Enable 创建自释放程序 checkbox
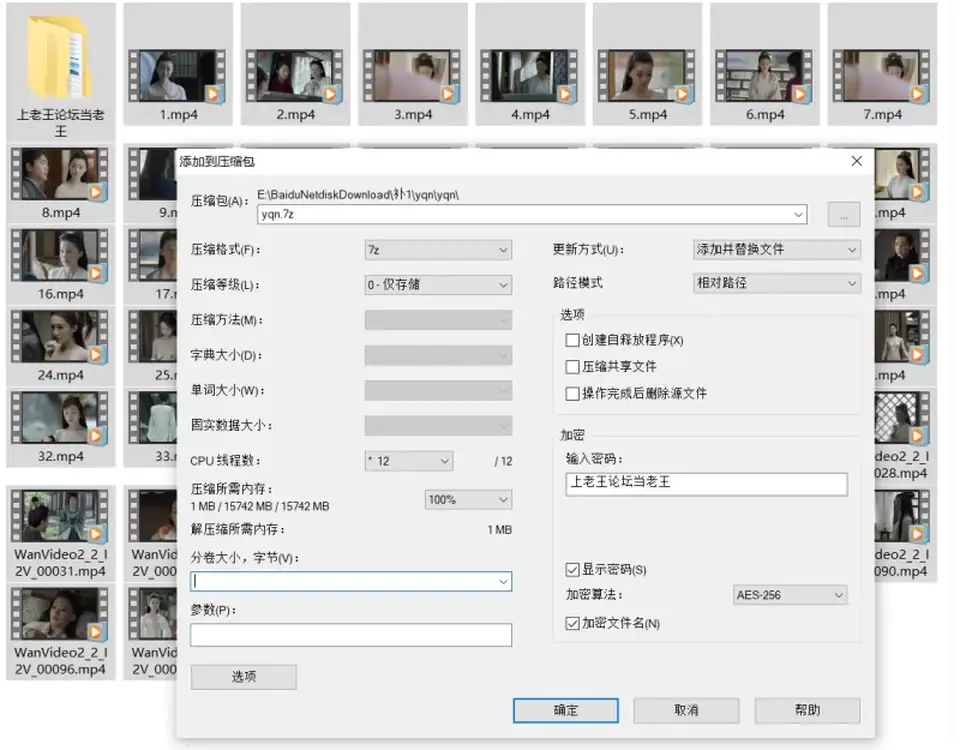960x750 pixels. 572,340
